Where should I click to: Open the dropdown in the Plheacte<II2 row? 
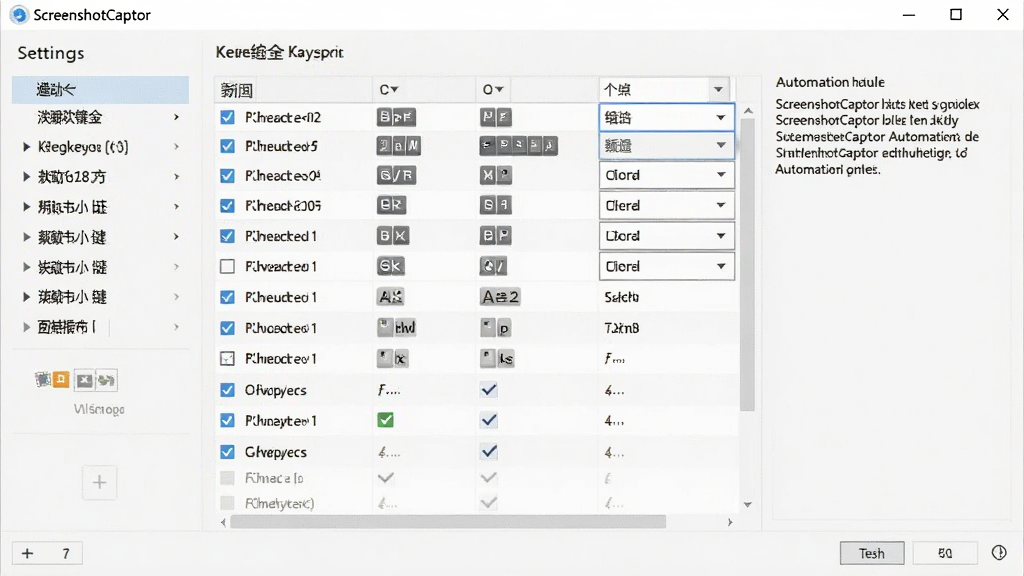[667, 118]
